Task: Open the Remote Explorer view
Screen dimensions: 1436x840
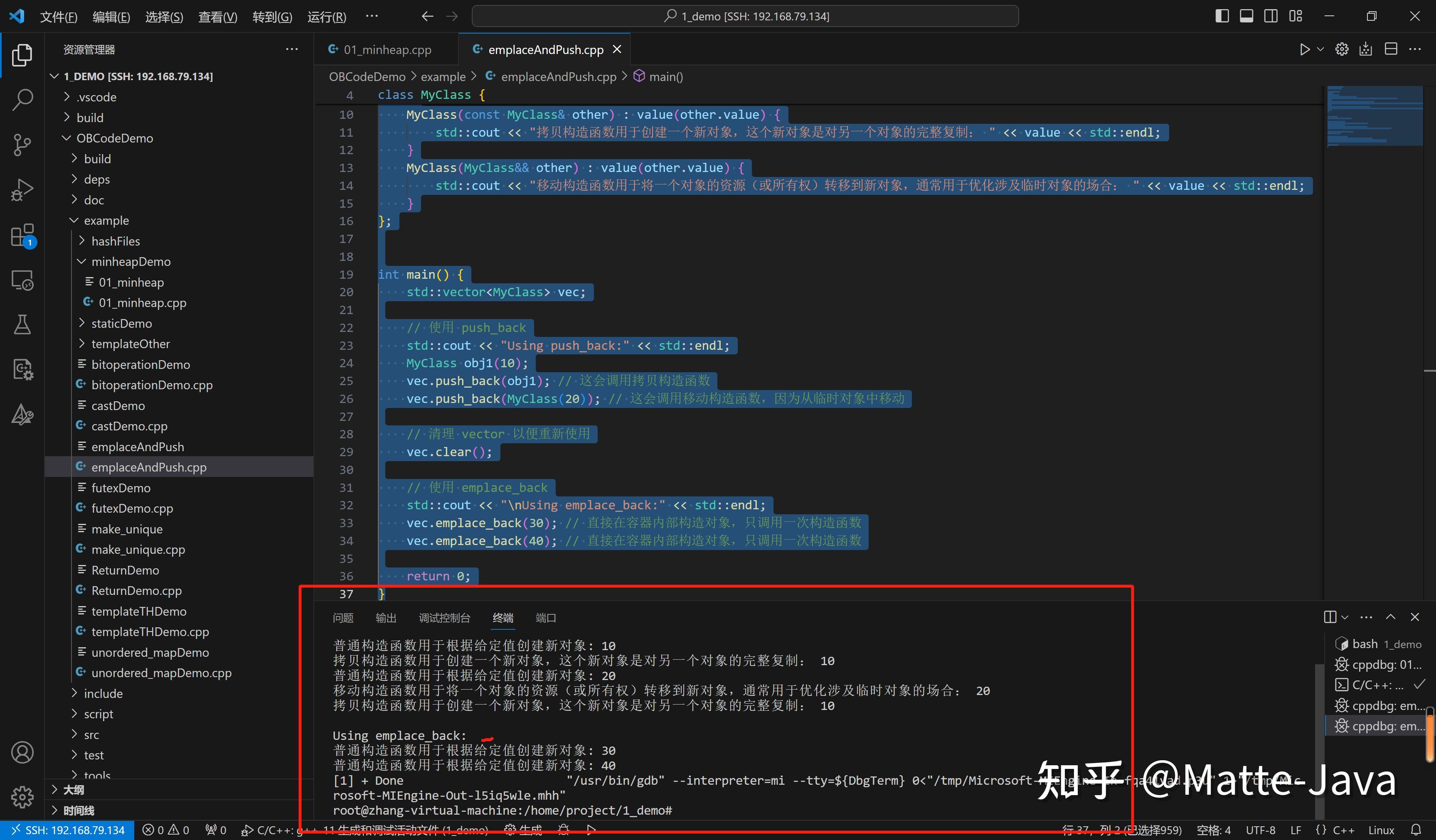Action: tap(22, 280)
